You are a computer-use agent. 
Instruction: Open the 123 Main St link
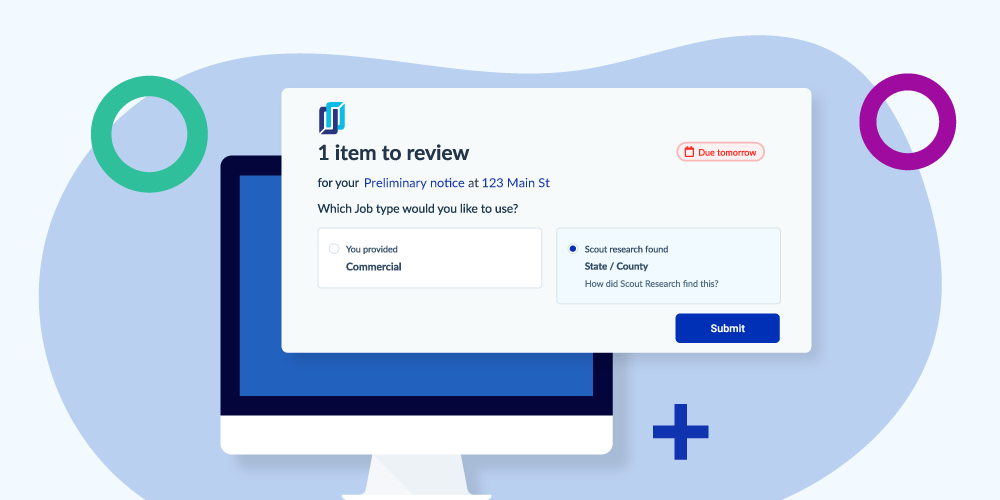[515, 183]
